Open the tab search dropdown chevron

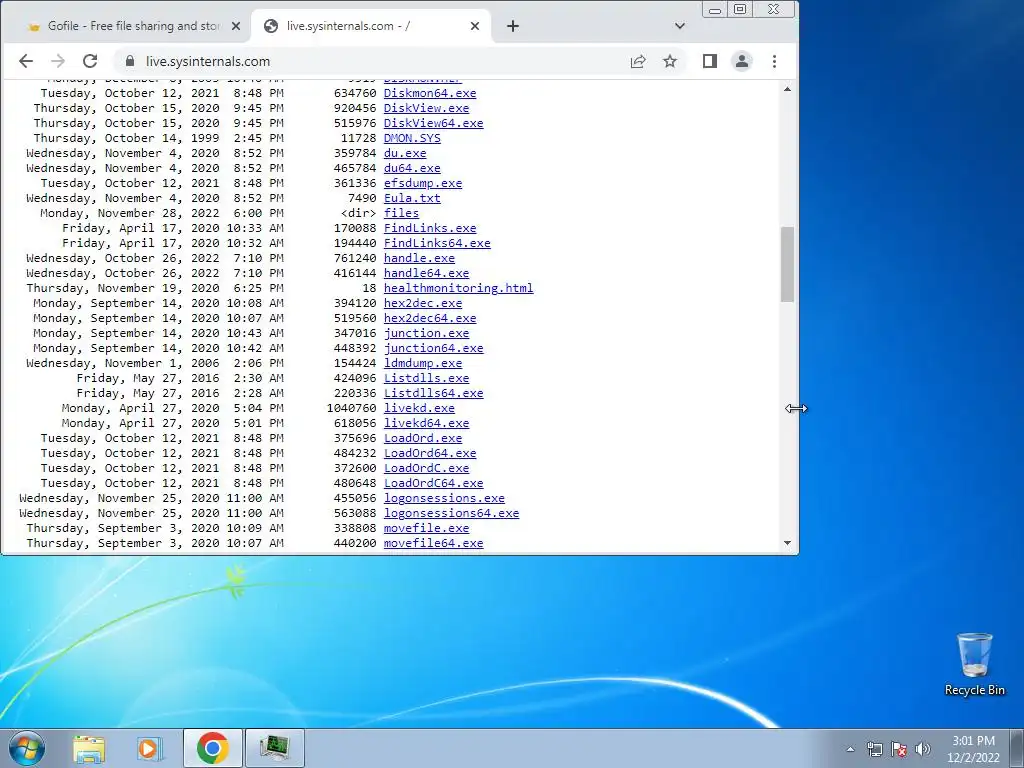point(680,26)
